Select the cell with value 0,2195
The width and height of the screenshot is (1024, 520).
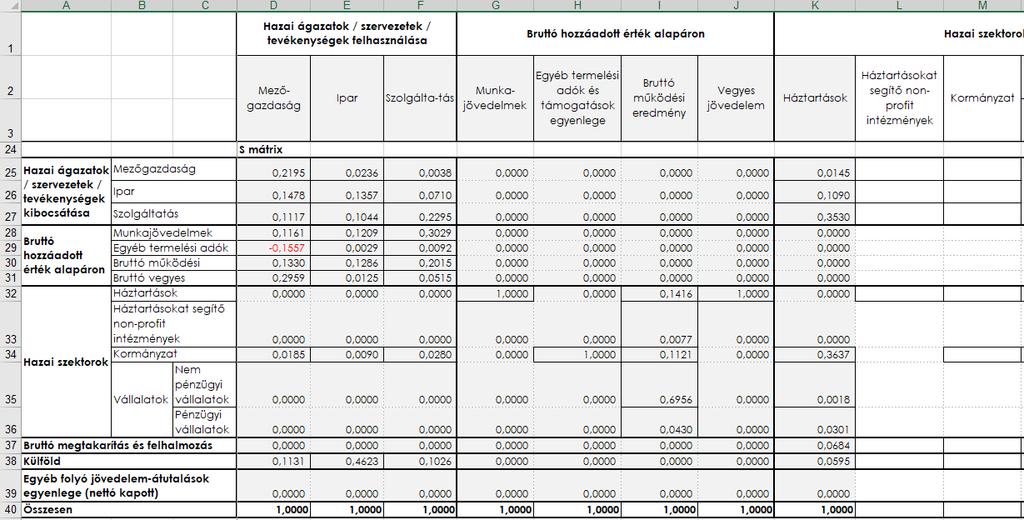click(274, 169)
